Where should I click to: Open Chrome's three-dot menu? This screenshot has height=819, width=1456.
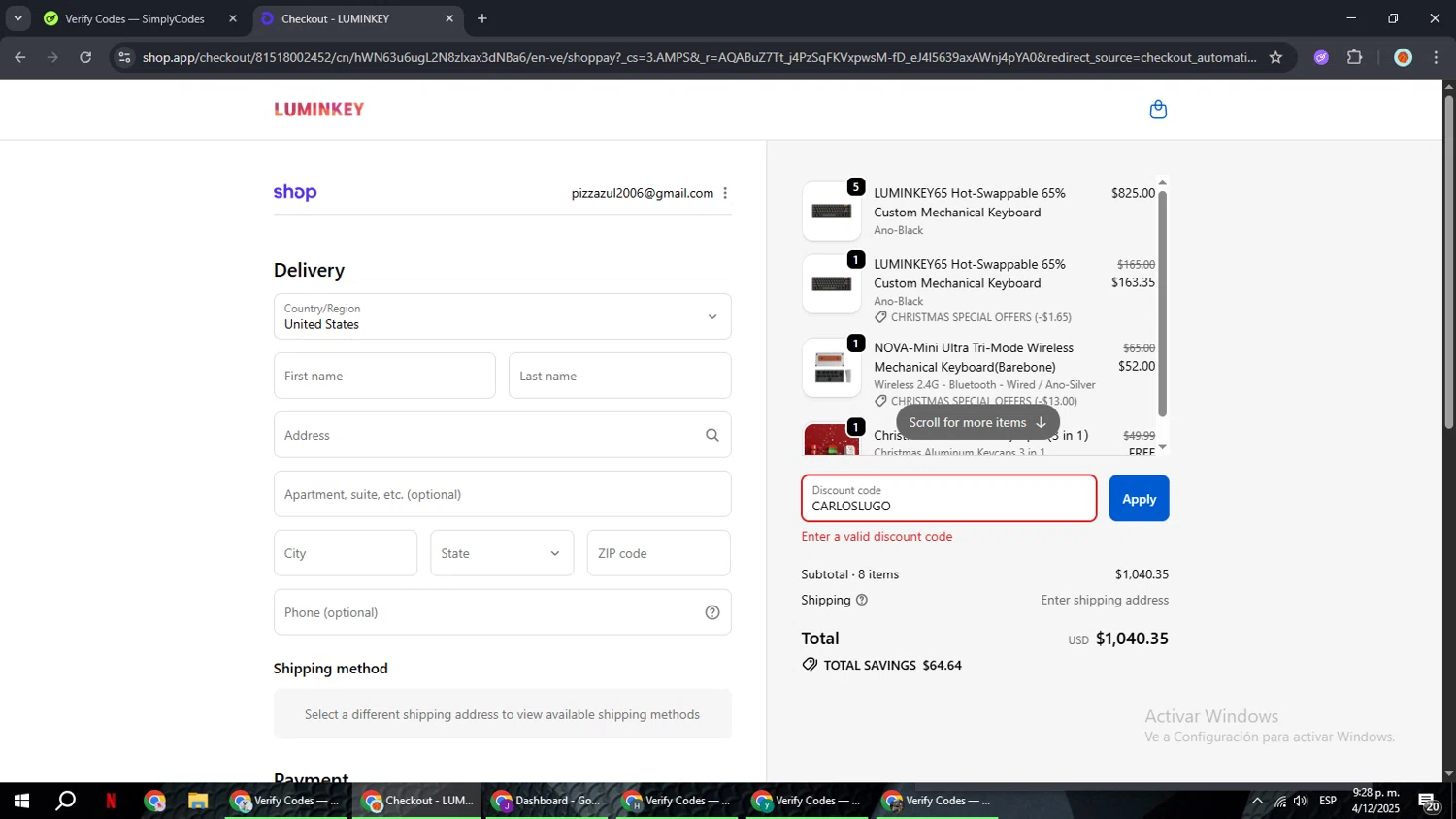[1436, 57]
